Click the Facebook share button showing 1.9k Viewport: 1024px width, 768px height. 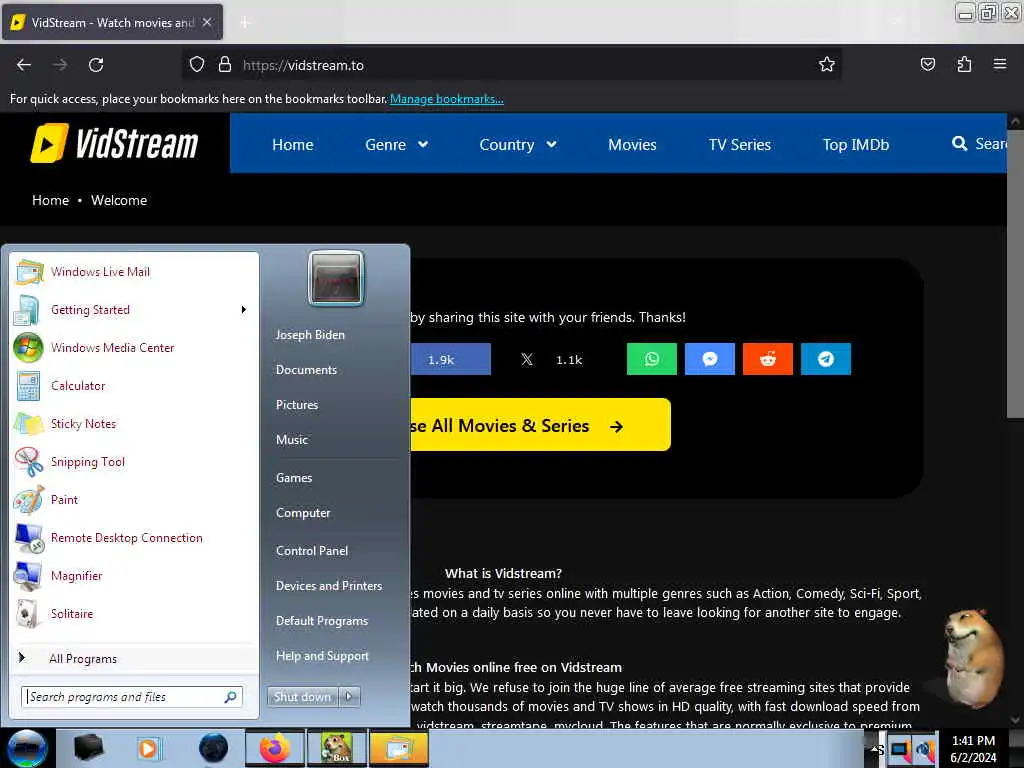point(451,359)
